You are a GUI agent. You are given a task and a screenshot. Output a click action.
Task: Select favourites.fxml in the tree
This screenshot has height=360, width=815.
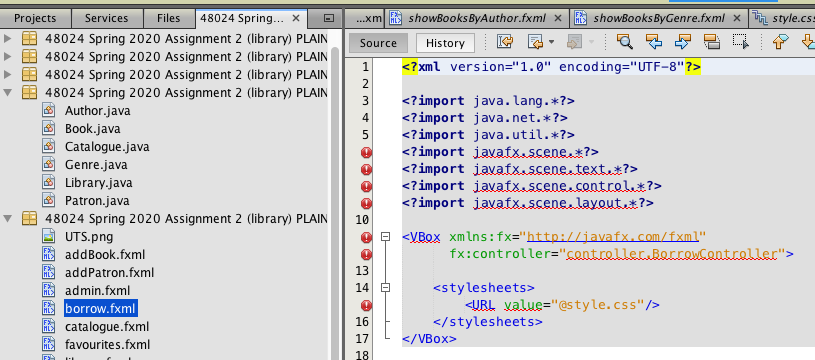click(107, 344)
